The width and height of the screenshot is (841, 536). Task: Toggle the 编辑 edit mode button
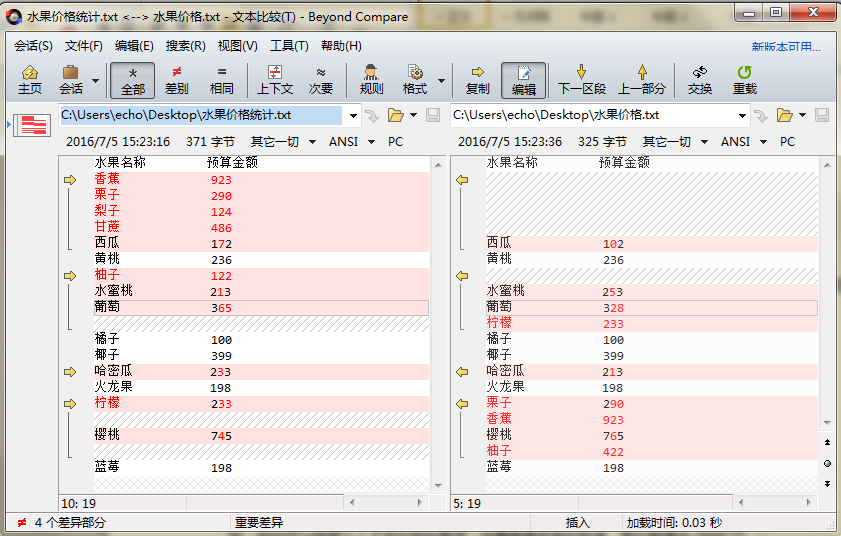[x=523, y=80]
